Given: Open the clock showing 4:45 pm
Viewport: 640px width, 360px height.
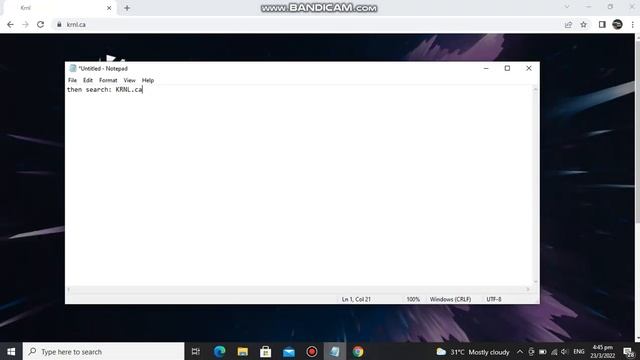Looking at the screenshot, I should pyautogui.click(x=602, y=351).
